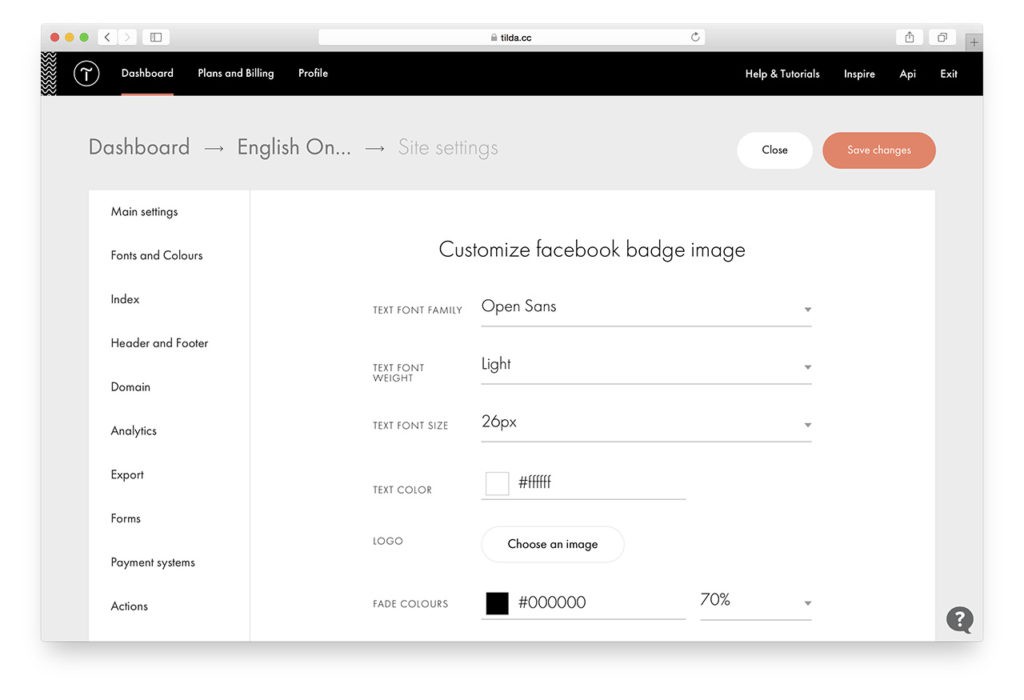Expand the Text Font Size dropdown
1024x700 pixels.
tap(646, 423)
